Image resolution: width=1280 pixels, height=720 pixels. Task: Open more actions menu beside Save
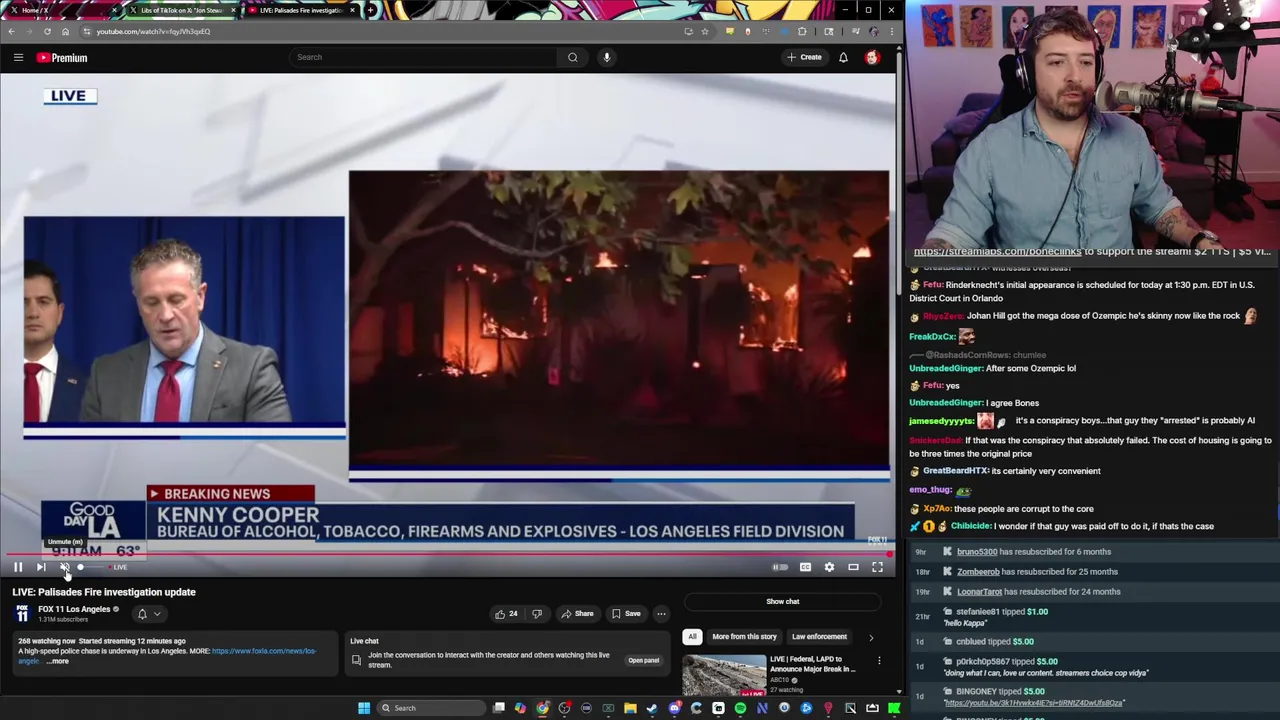click(661, 614)
